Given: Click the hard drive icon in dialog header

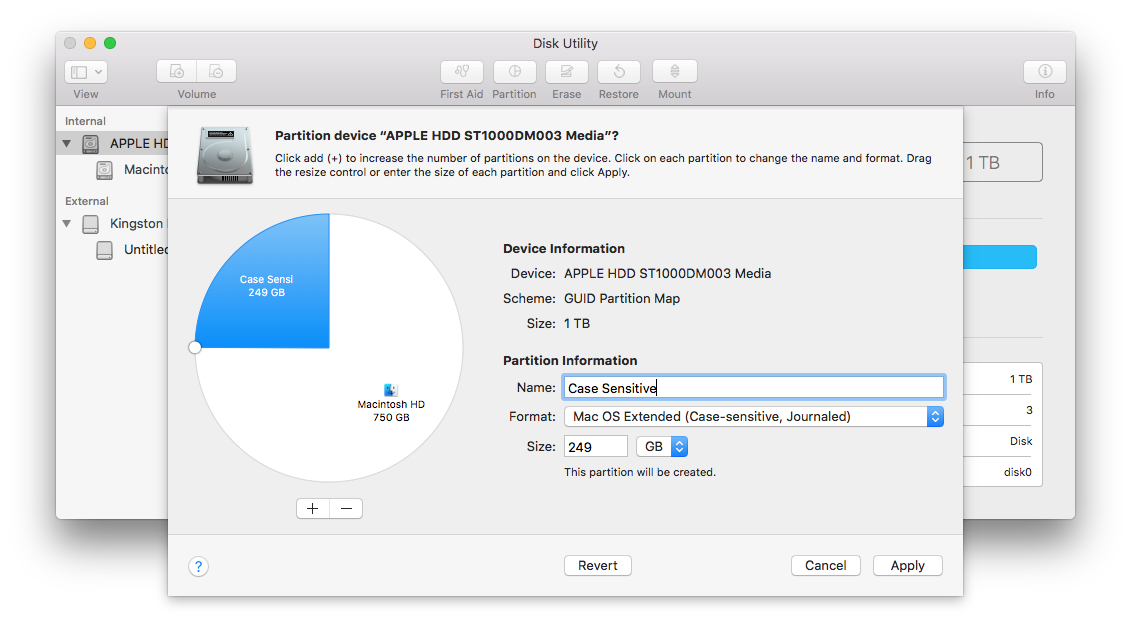Looking at the screenshot, I should 225,155.
